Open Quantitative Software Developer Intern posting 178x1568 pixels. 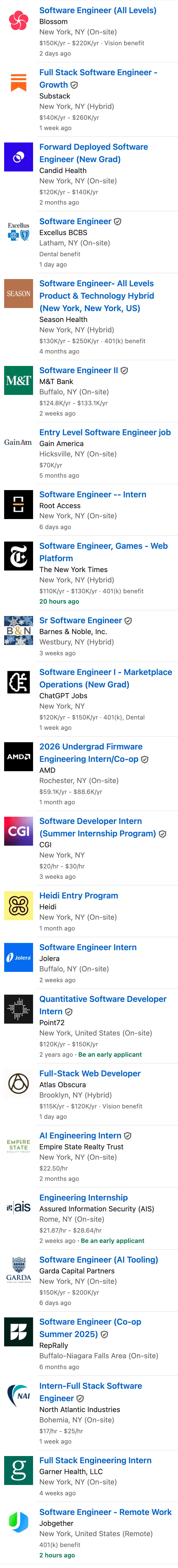103,1005
